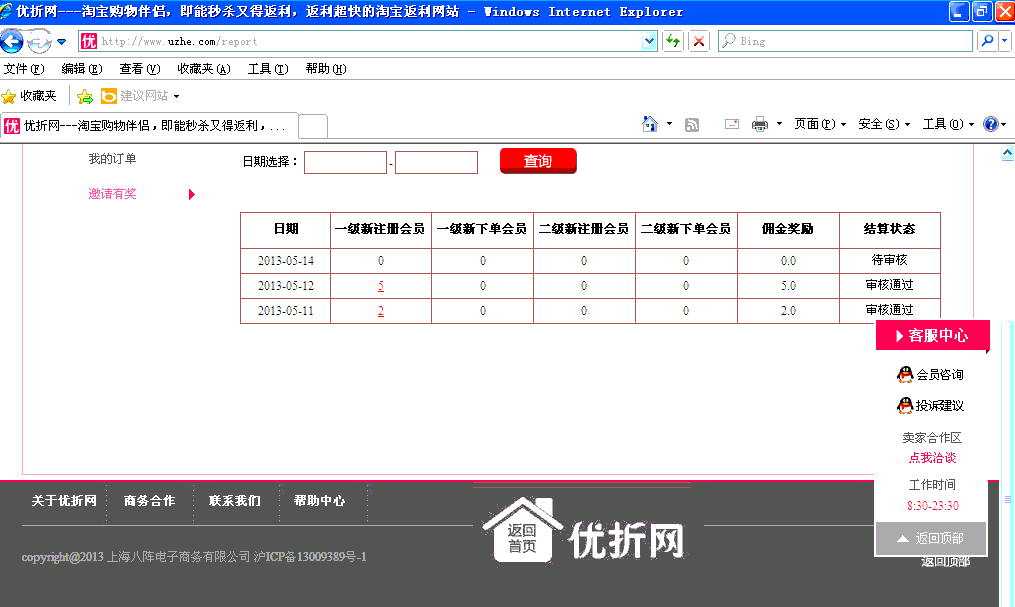The width and height of the screenshot is (1015, 607).
Task: Click the 投诉建议 QQ contact
Action: 930,406
